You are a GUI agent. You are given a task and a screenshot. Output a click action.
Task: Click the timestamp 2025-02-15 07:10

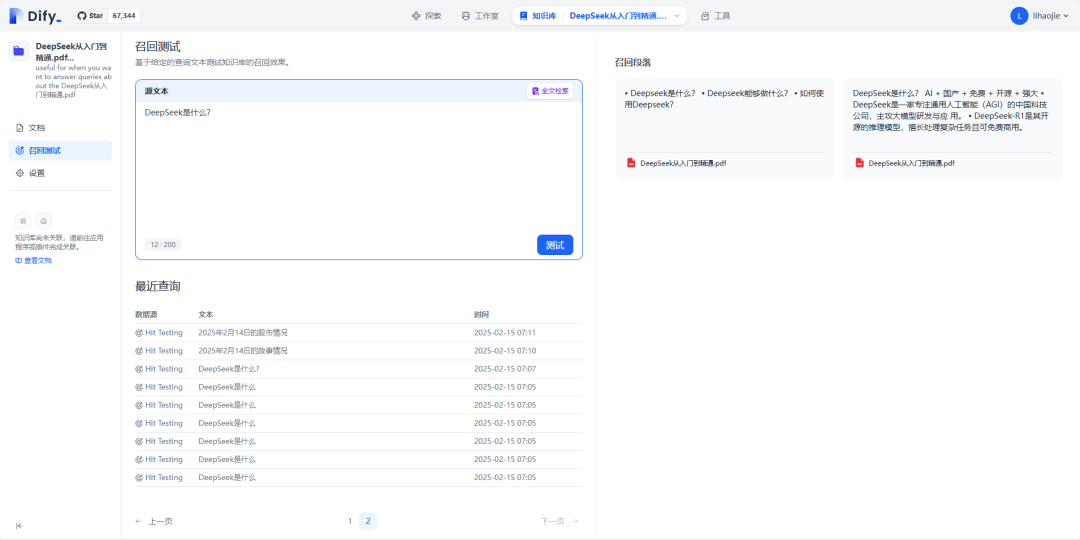coord(505,351)
